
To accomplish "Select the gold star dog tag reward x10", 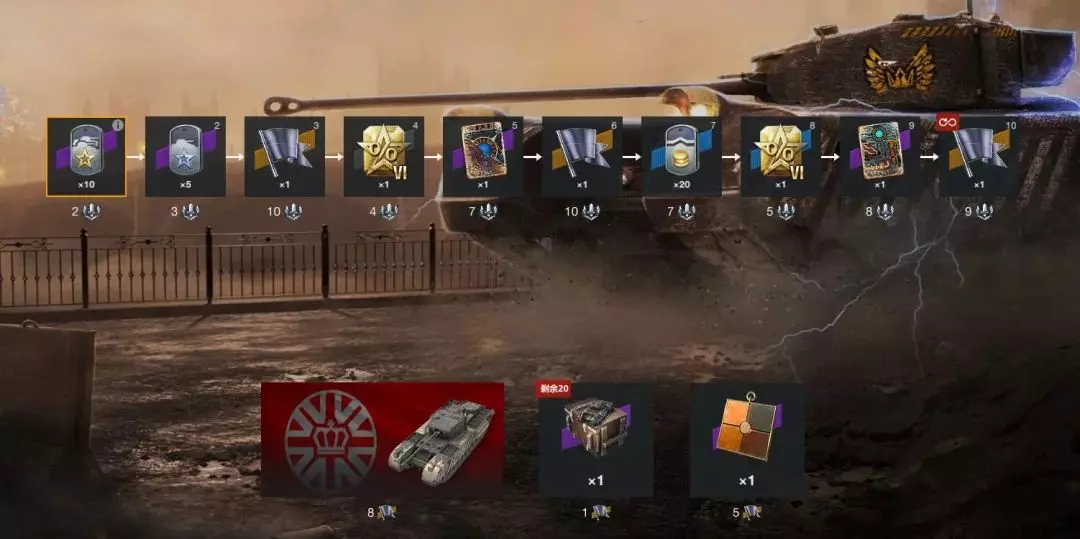I will coord(86,157).
